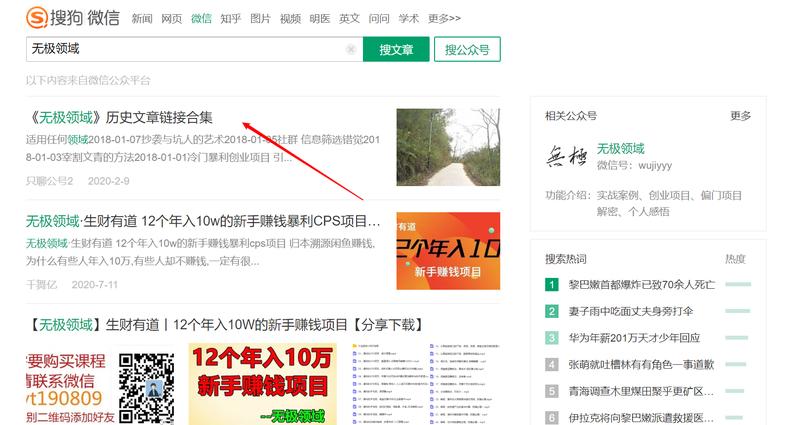The width and height of the screenshot is (800, 425).
Task: Go to the 视频 tab
Action: coord(290,18)
